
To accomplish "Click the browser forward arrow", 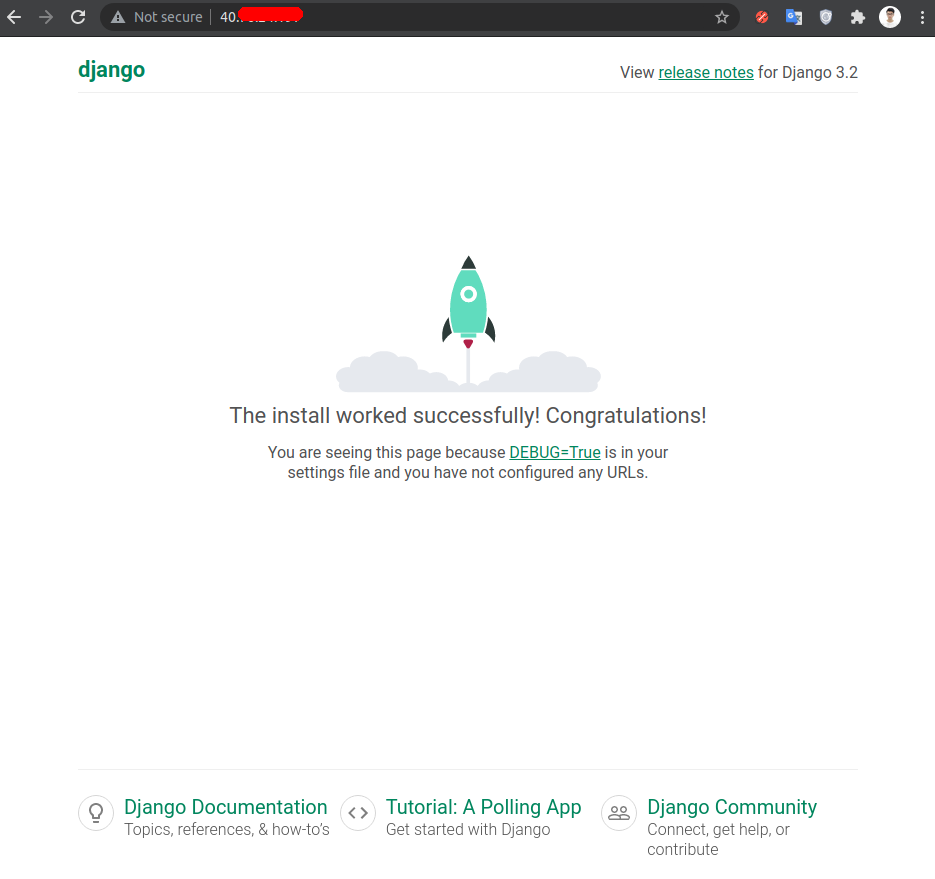I will pos(46,17).
